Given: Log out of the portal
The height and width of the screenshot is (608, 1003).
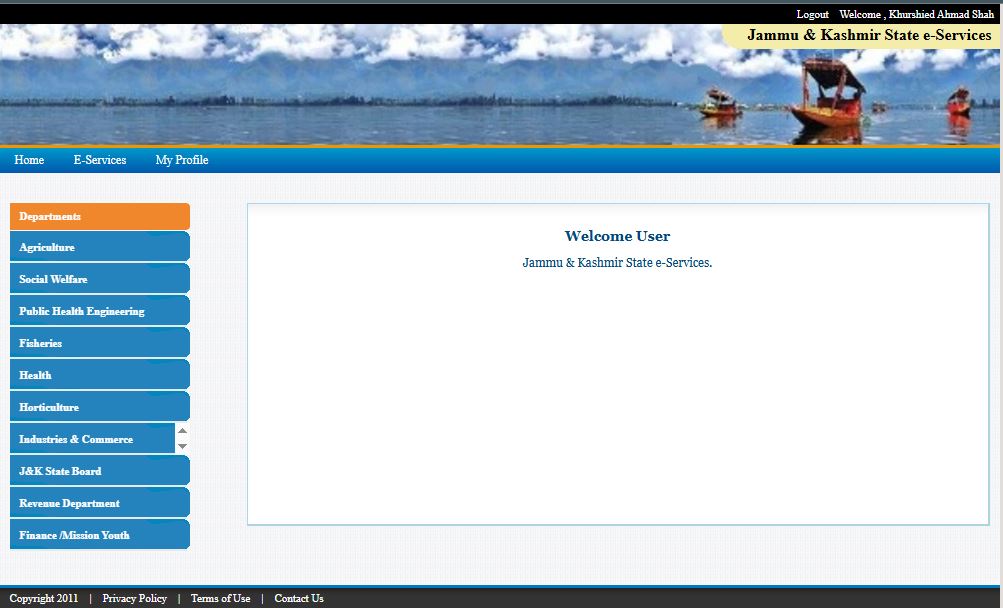Looking at the screenshot, I should click(812, 14).
